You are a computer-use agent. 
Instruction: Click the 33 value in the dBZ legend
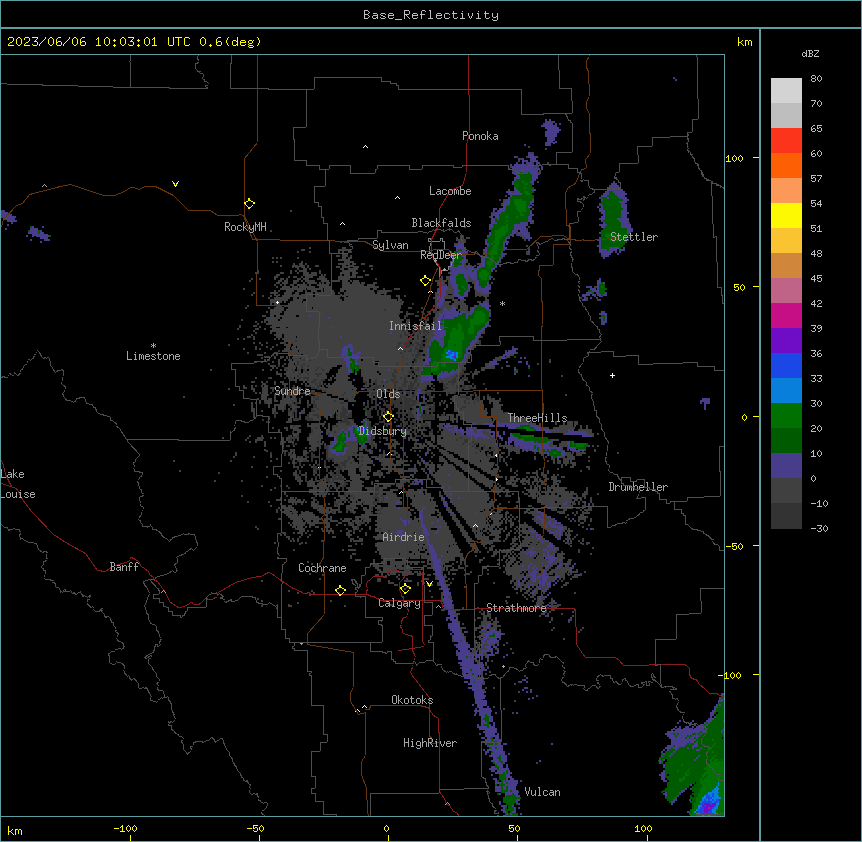(816, 378)
